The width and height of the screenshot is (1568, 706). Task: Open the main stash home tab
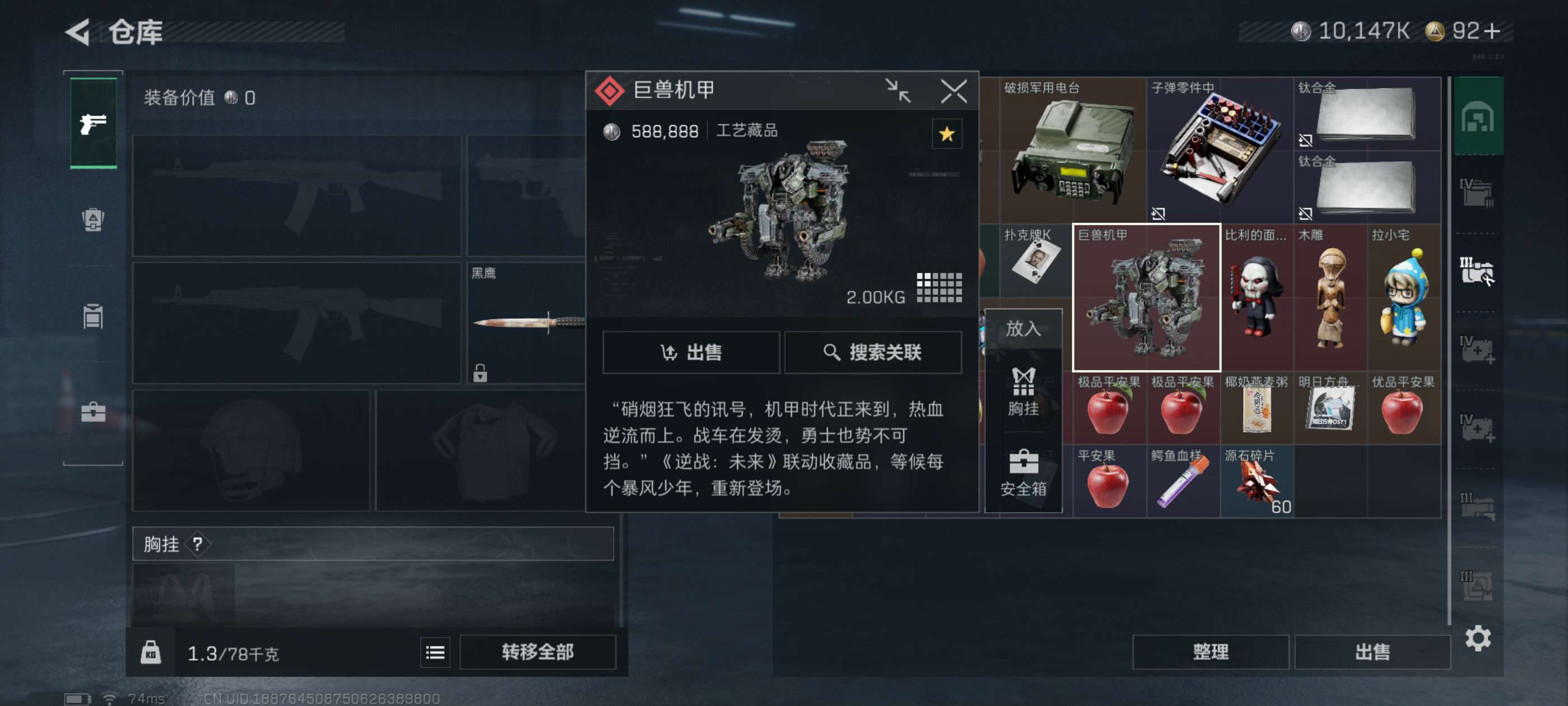coord(1477,116)
